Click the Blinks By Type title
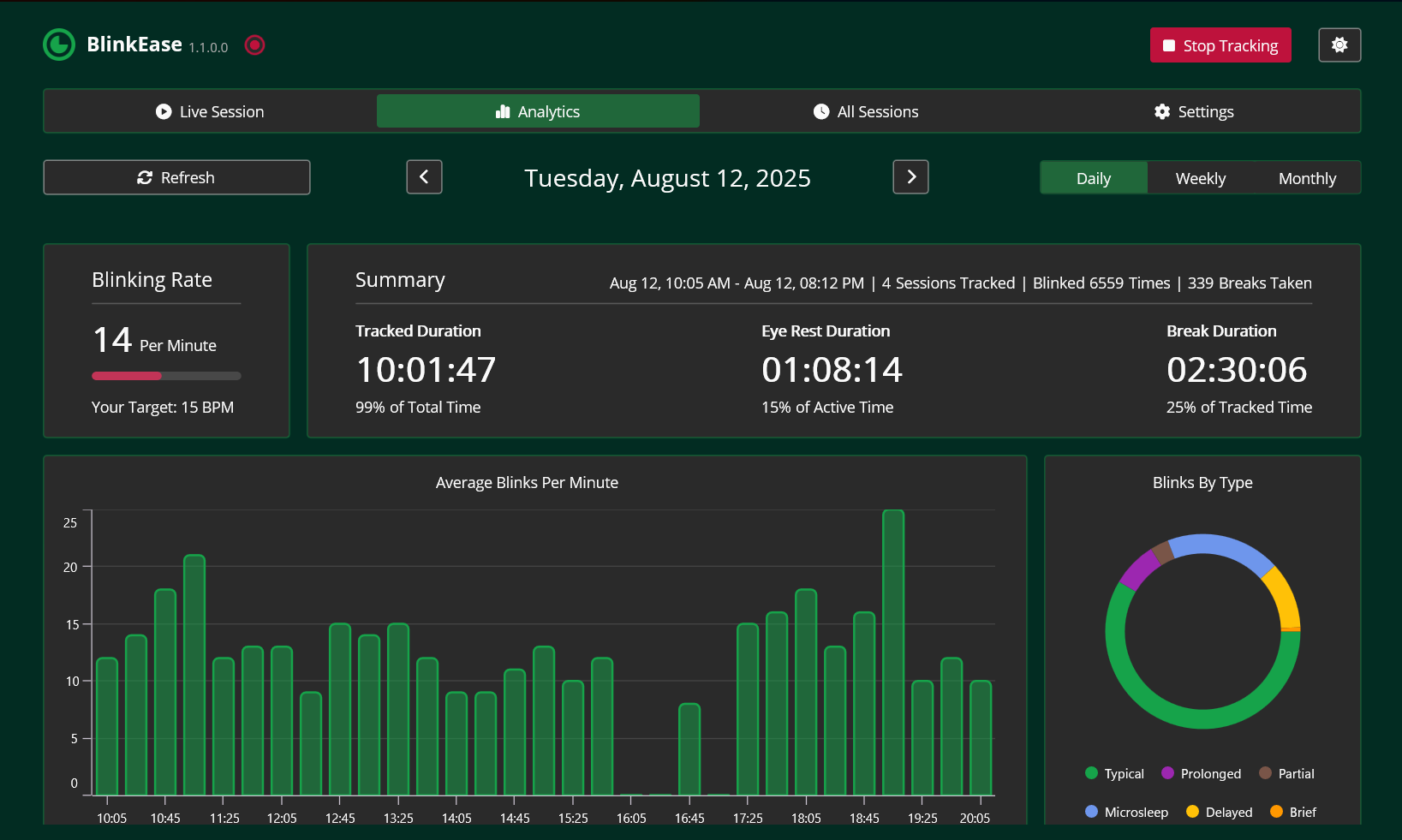1402x840 pixels. (1202, 483)
